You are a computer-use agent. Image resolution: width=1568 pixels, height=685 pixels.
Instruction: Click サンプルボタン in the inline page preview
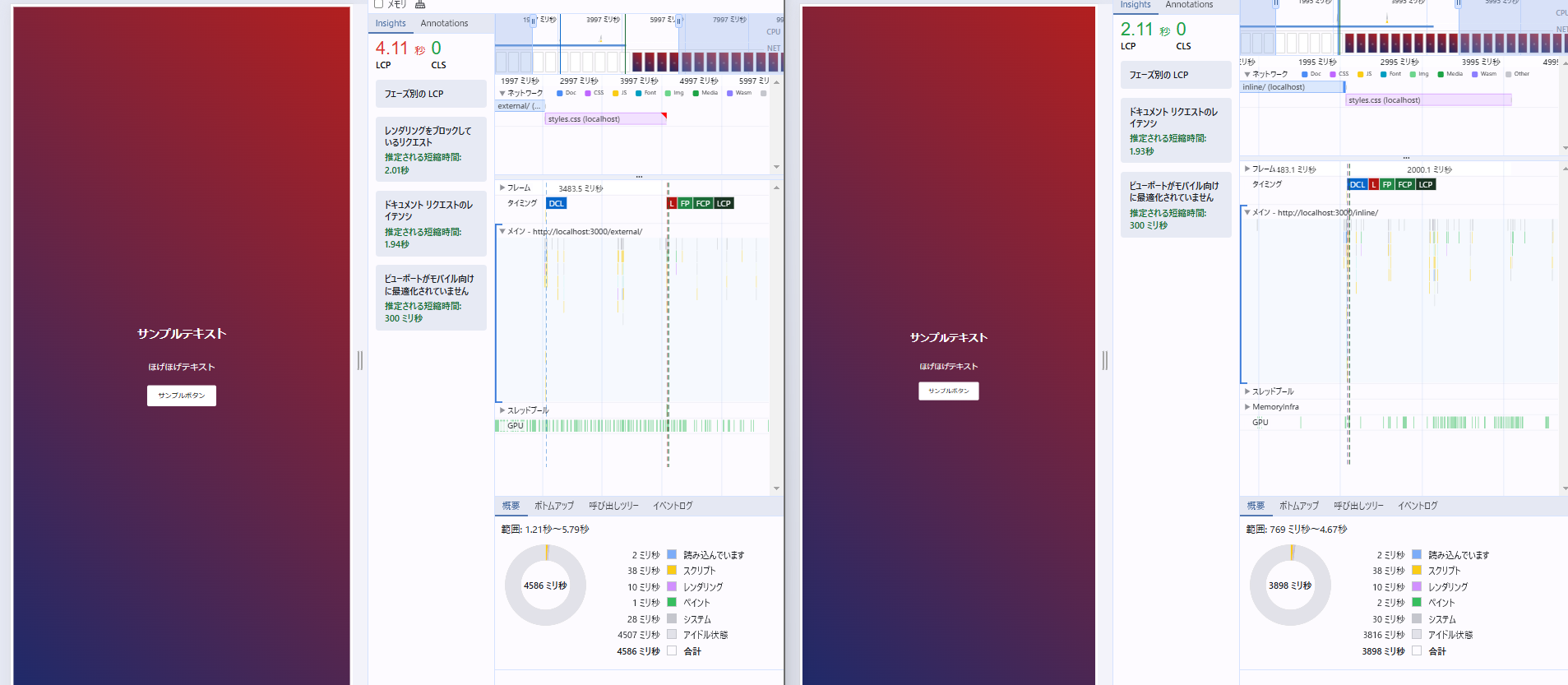(x=949, y=391)
